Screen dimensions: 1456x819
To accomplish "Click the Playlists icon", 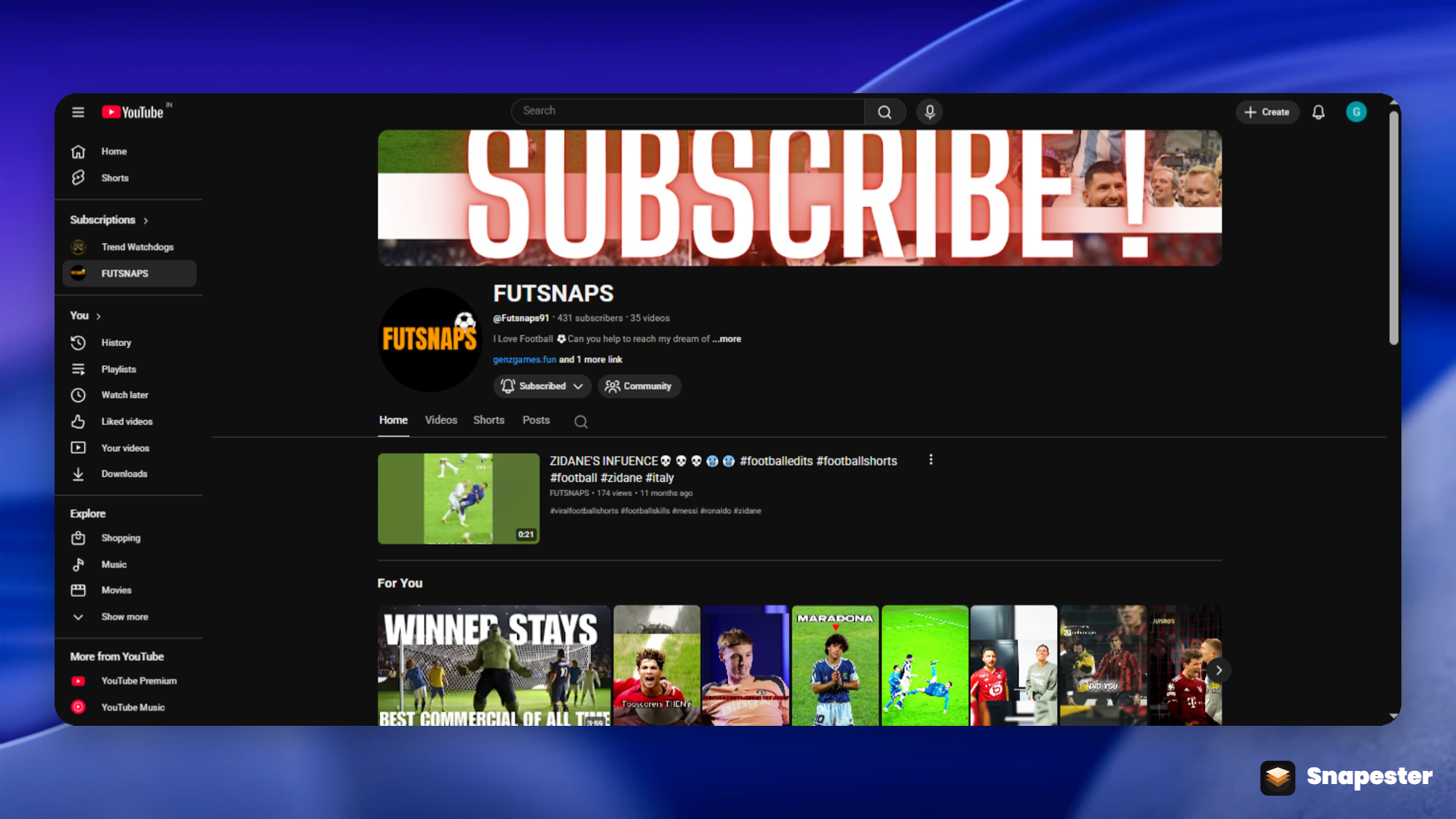I will click(x=78, y=369).
